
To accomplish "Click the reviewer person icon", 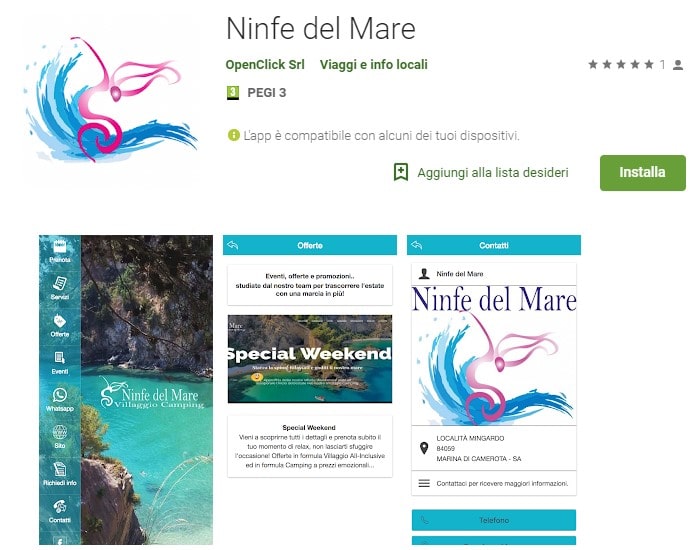I will click(678, 65).
